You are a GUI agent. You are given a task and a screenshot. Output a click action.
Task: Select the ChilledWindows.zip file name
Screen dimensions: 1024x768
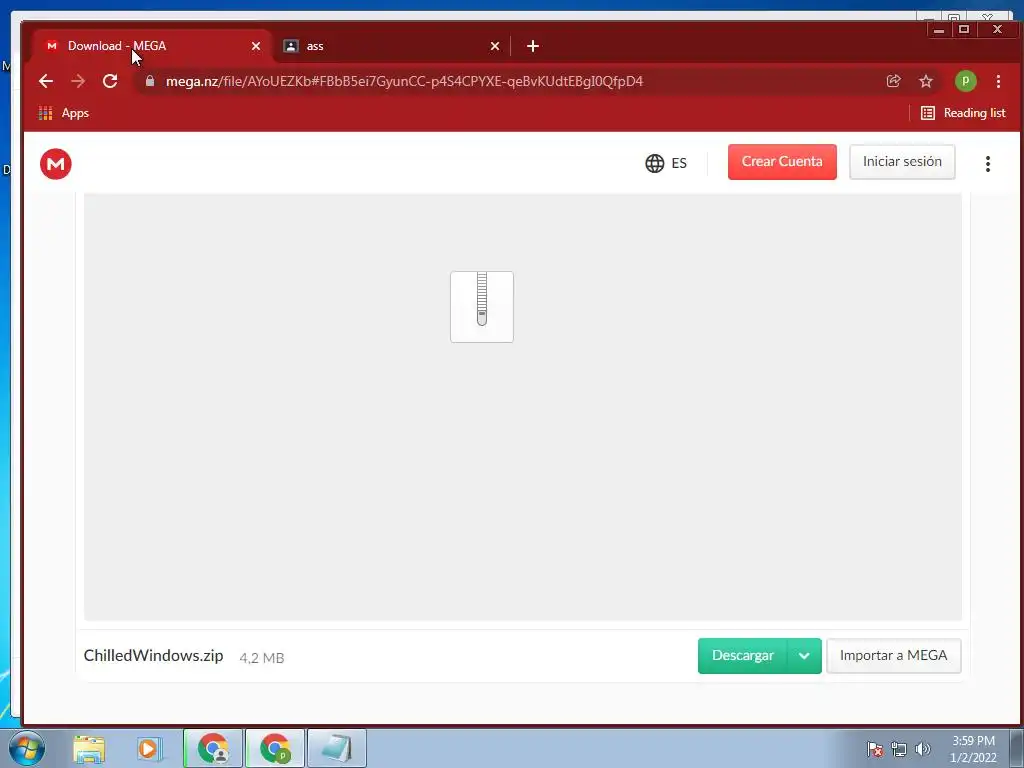153,656
